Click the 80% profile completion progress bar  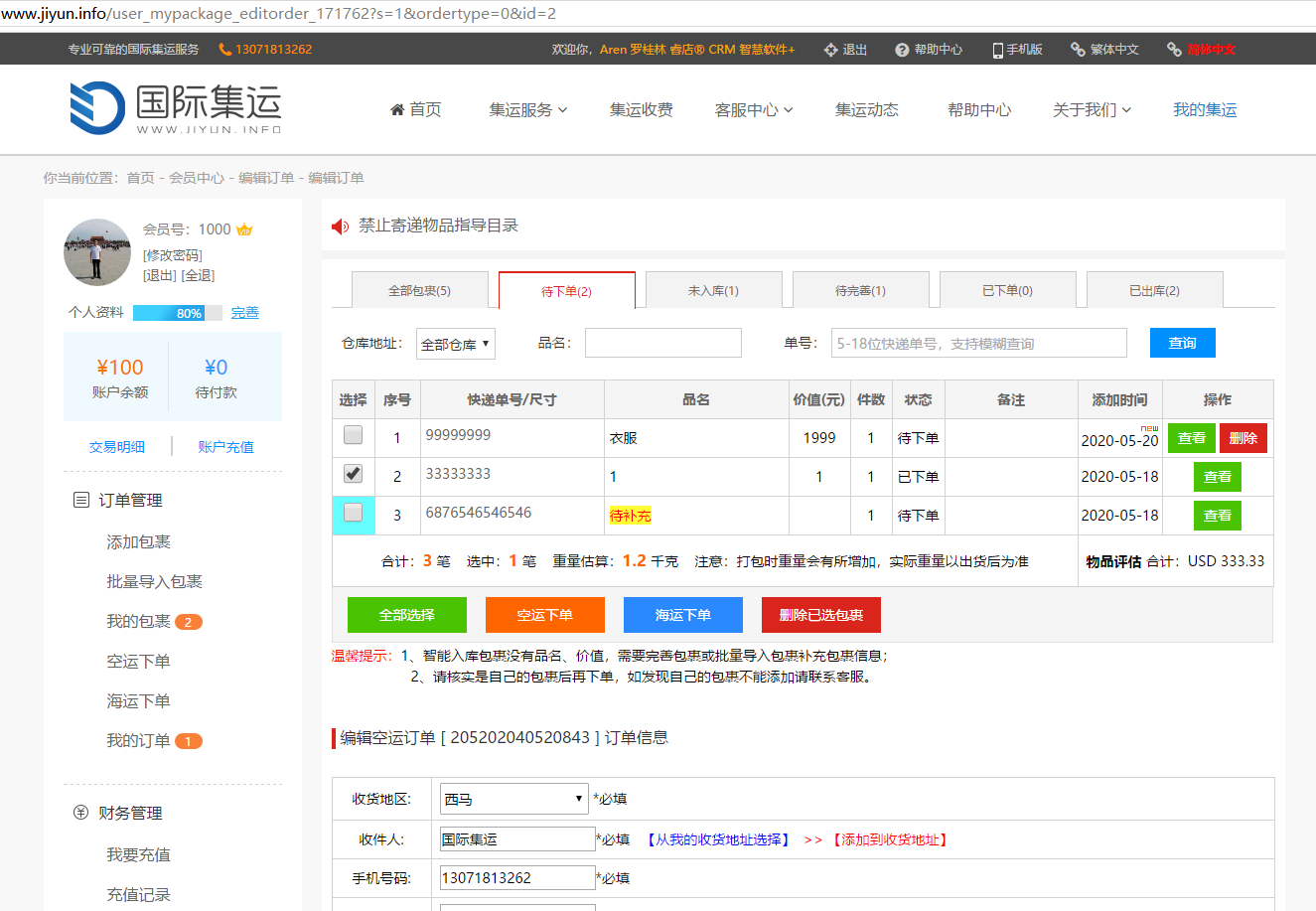coord(177,313)
